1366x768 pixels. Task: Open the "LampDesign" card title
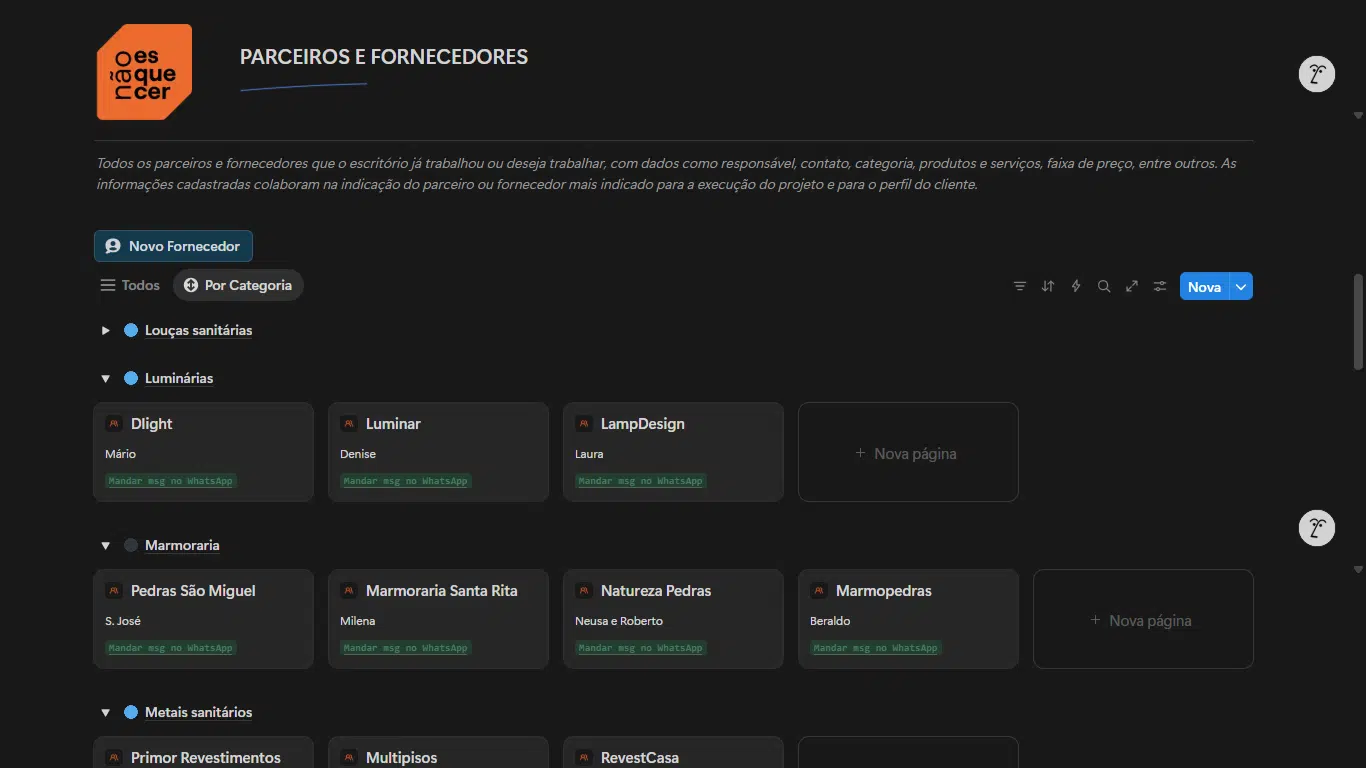pyautogui.click(x=643, y=424)
